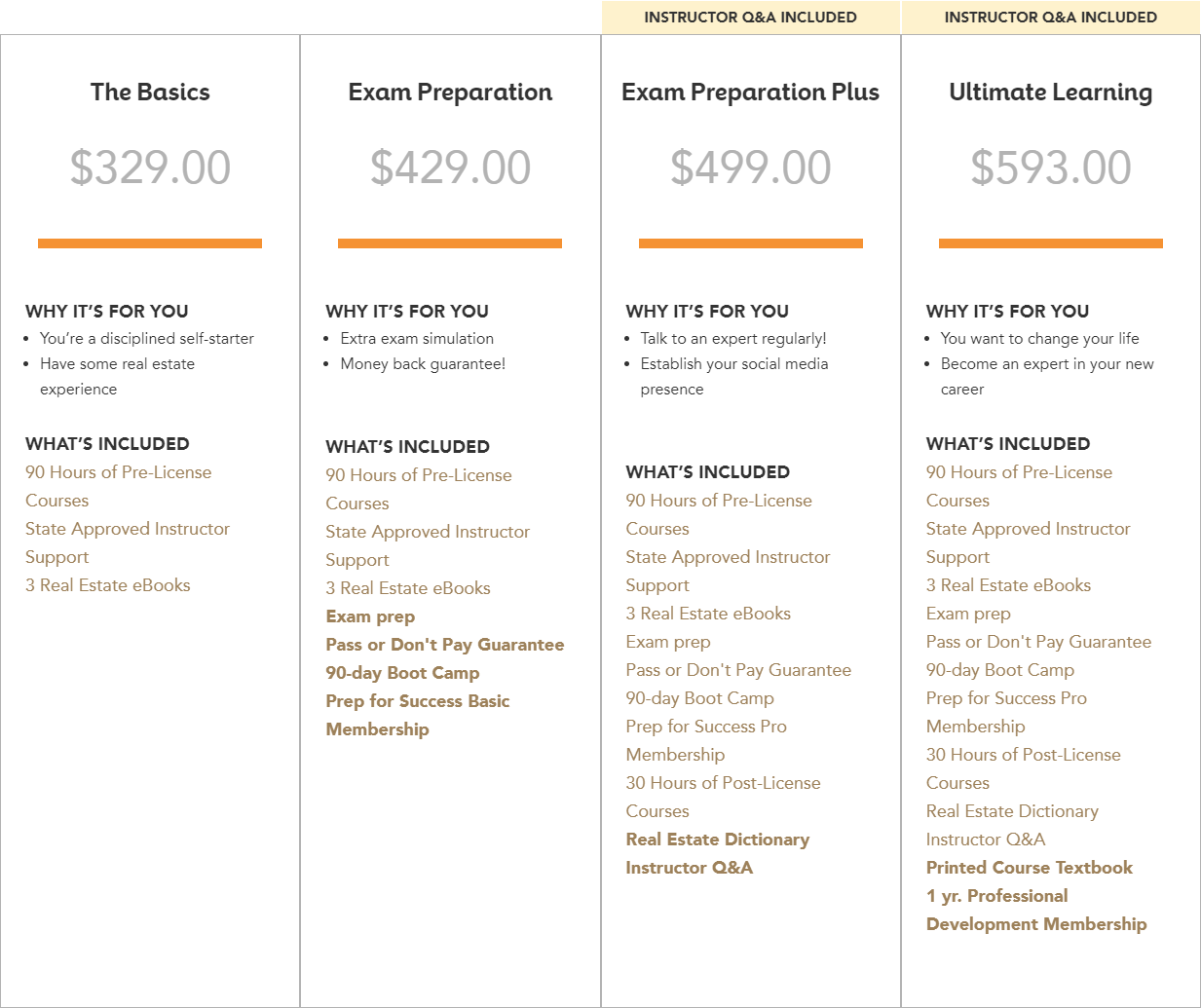Viewport: 1201px width, 1008px height.
Task: Click the bold "Exam prep" link
Action: coord(370,616)
